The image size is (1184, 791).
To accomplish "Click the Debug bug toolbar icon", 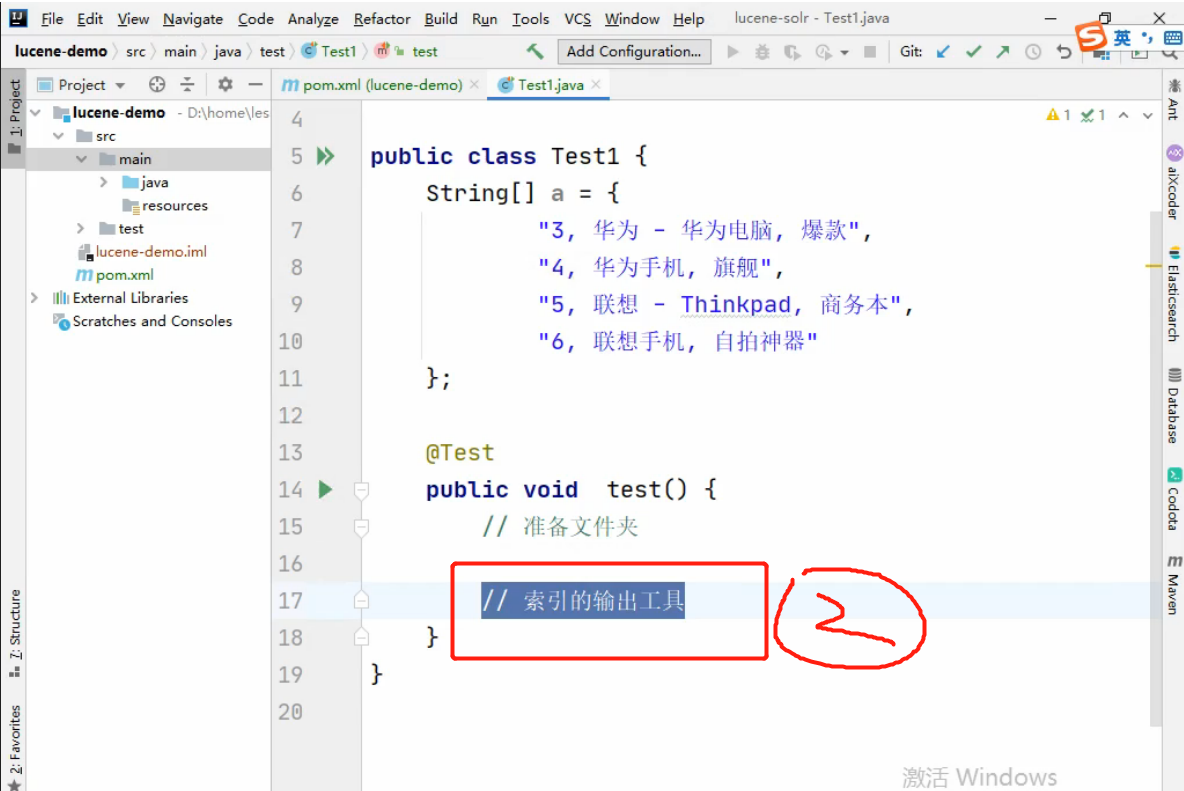I will [763, 51].
